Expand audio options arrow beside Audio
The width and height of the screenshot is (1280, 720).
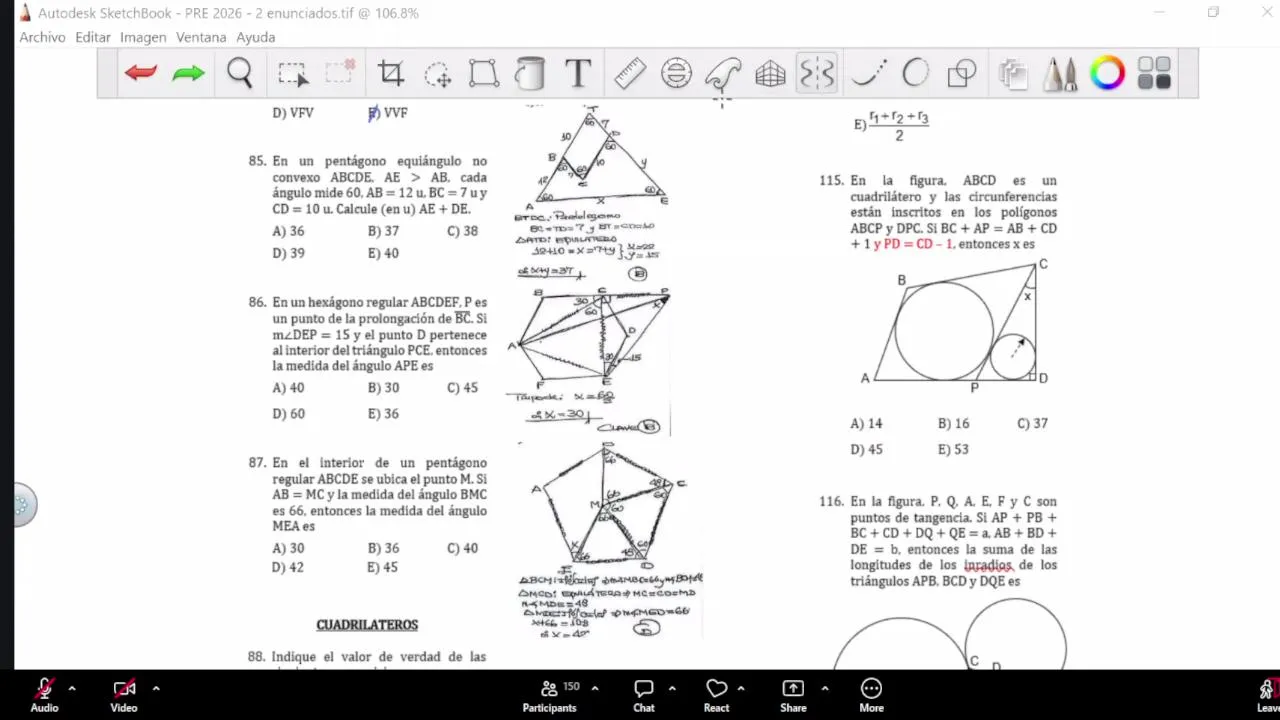[x=72, y=688]
